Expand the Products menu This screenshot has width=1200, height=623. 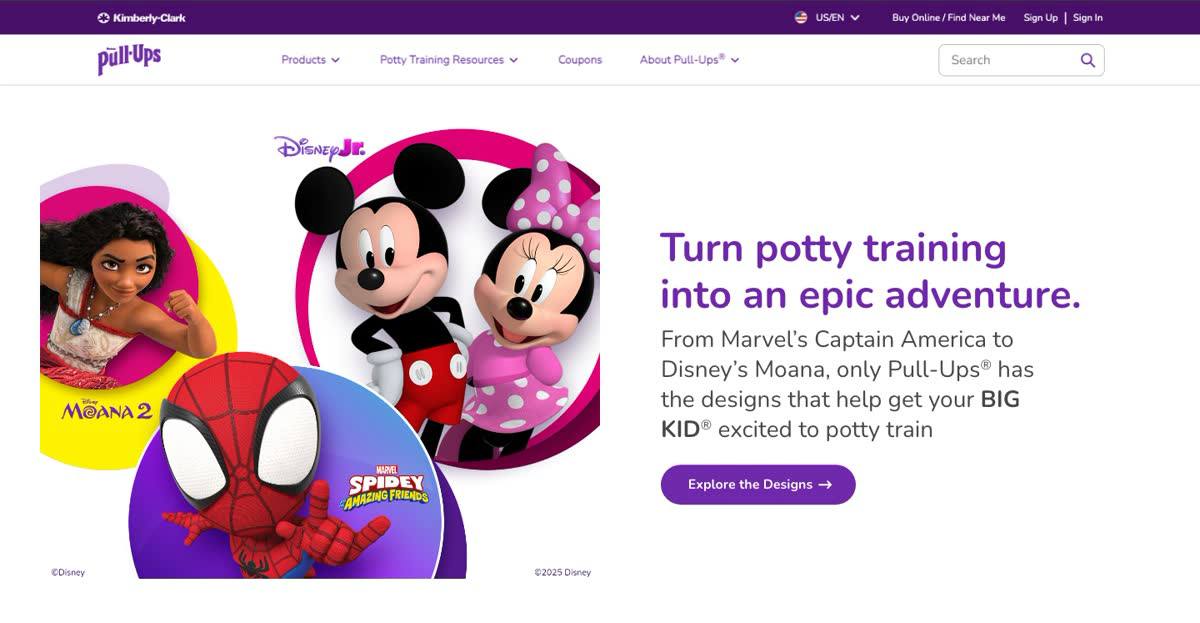coord(310,60)
